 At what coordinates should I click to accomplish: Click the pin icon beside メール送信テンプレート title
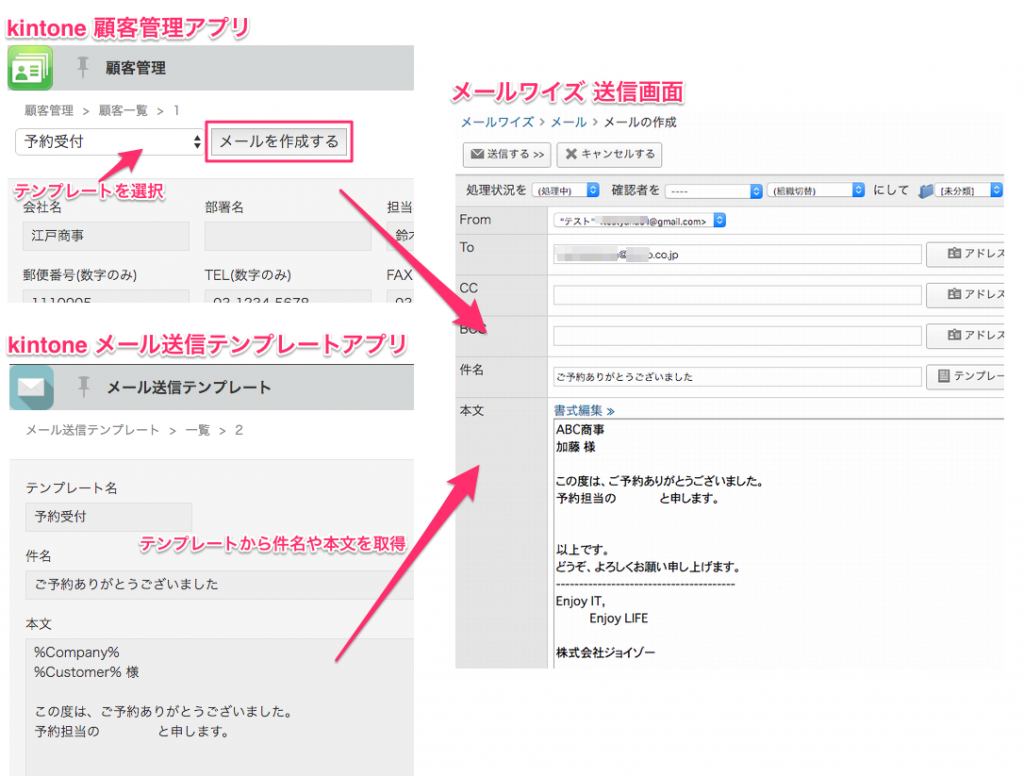click(84, 387)
